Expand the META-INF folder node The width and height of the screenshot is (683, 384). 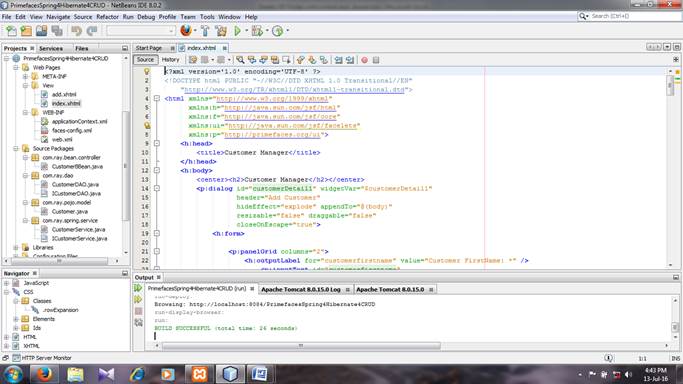(x=25, y=77)
